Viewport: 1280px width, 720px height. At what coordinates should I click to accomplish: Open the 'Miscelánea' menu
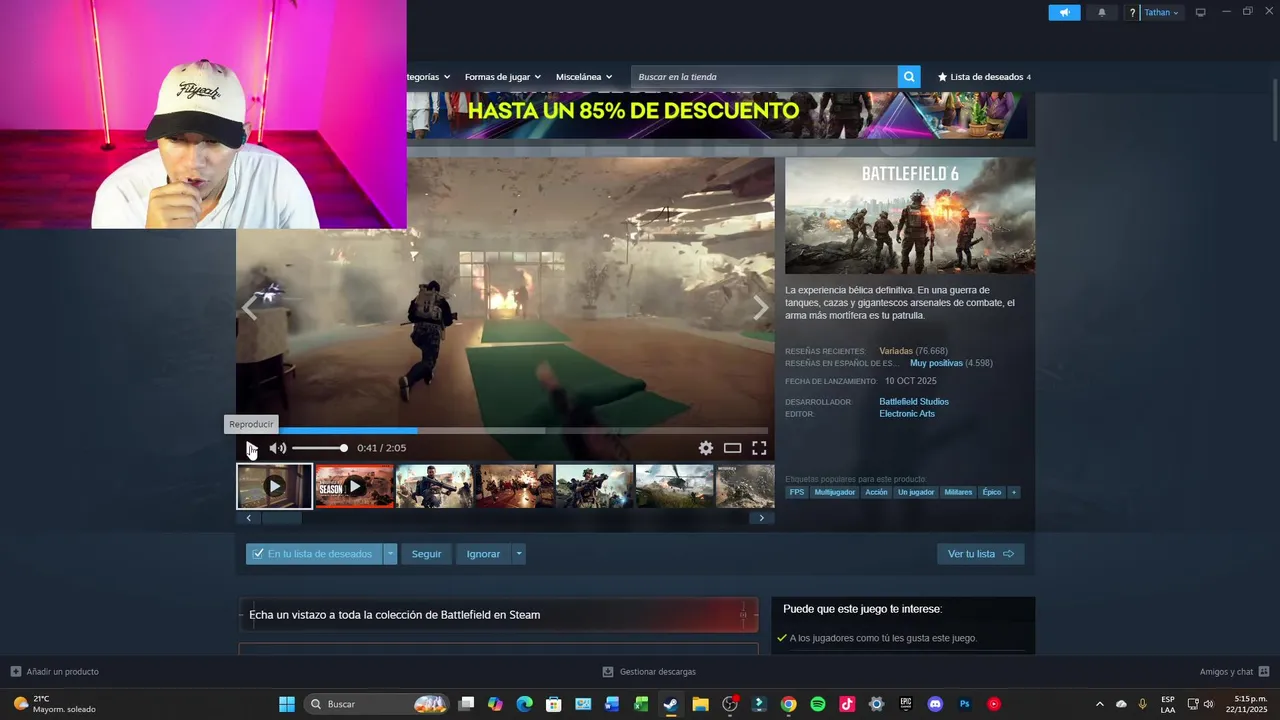584,77
